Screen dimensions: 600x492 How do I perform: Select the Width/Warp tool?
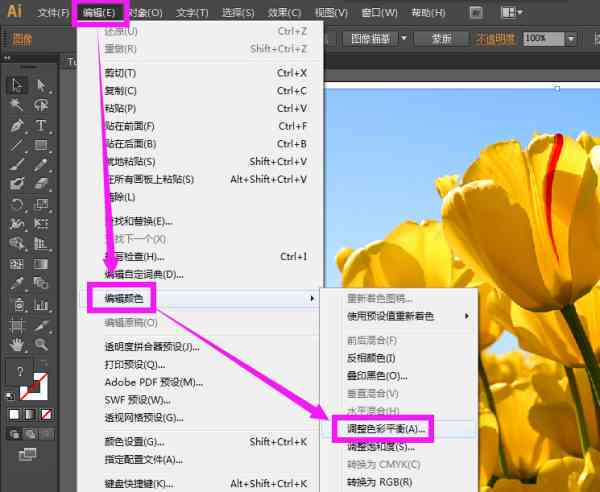point(17,223)
